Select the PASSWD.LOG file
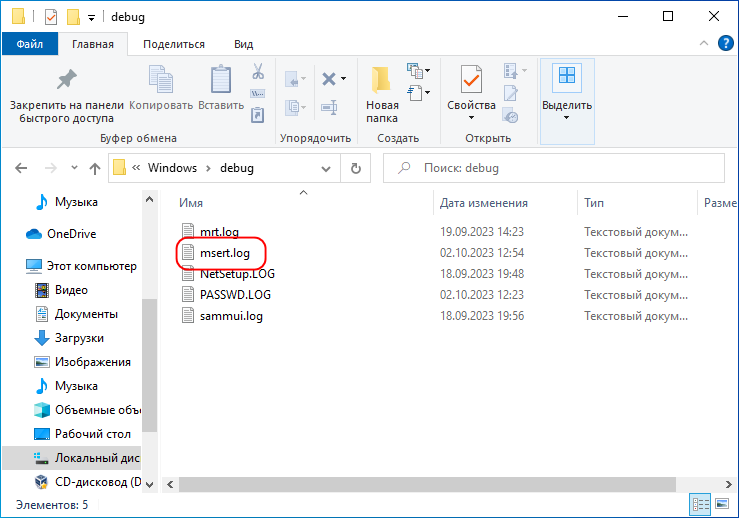Image resolution: width=739 pixels, height=518 pixels. [235, 295]
